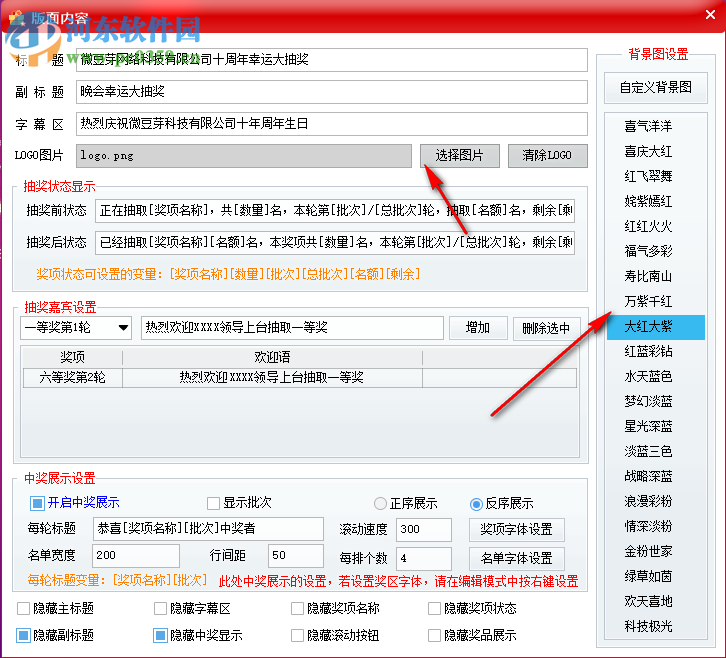
Task: Open 奖项字体设置 font settings
Action: pos(517,529)
